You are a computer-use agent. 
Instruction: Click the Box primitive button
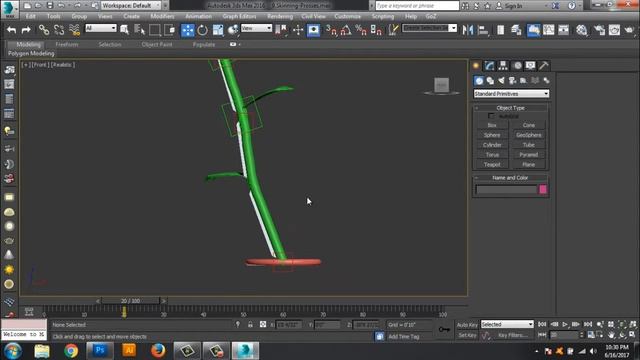[492, 125]
